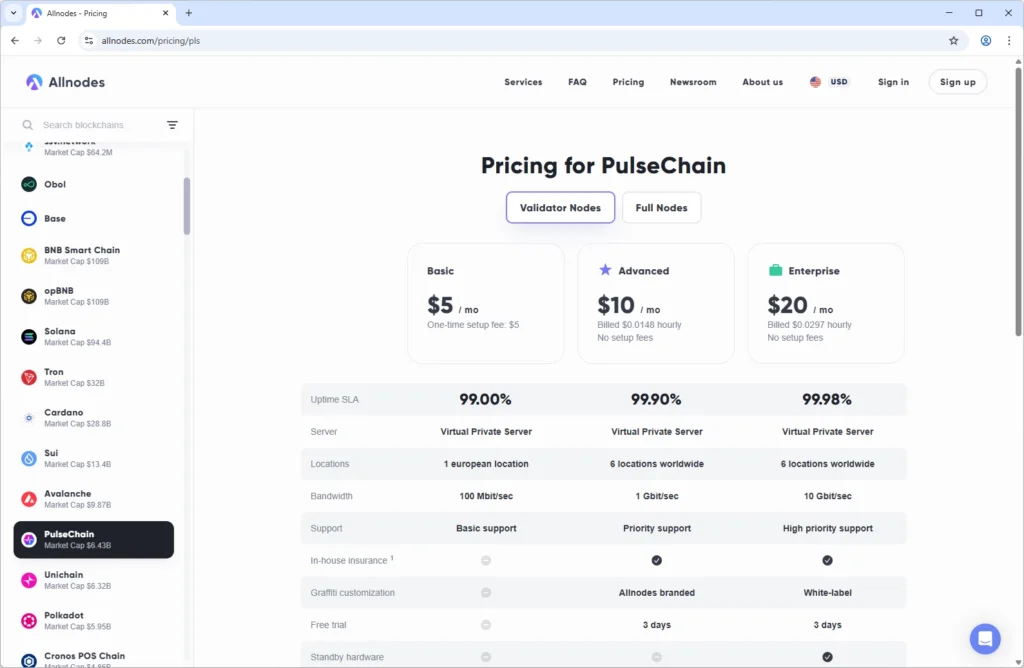
Task: Expand the tab search dropdown arrow
Action: point(13,13)
